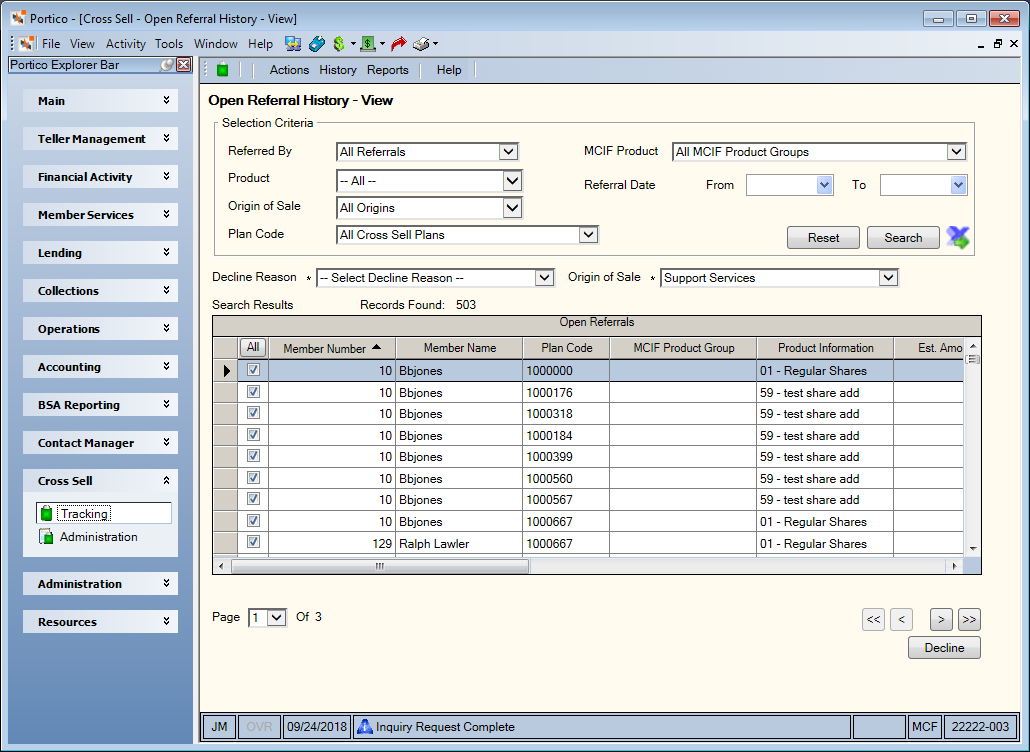Click the Decline button
The height and width of the screenshot is (752, 1030).
(x=944, y=648)
